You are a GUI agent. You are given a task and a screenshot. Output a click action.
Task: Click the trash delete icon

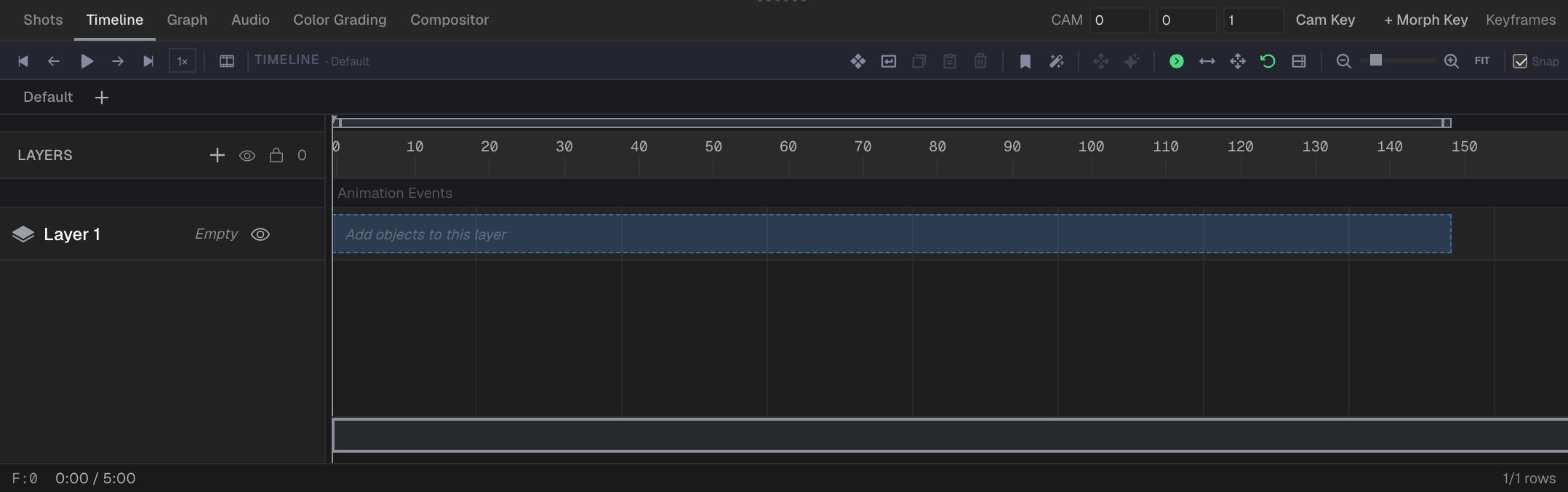pyautogui.click(x=980, y=61)
